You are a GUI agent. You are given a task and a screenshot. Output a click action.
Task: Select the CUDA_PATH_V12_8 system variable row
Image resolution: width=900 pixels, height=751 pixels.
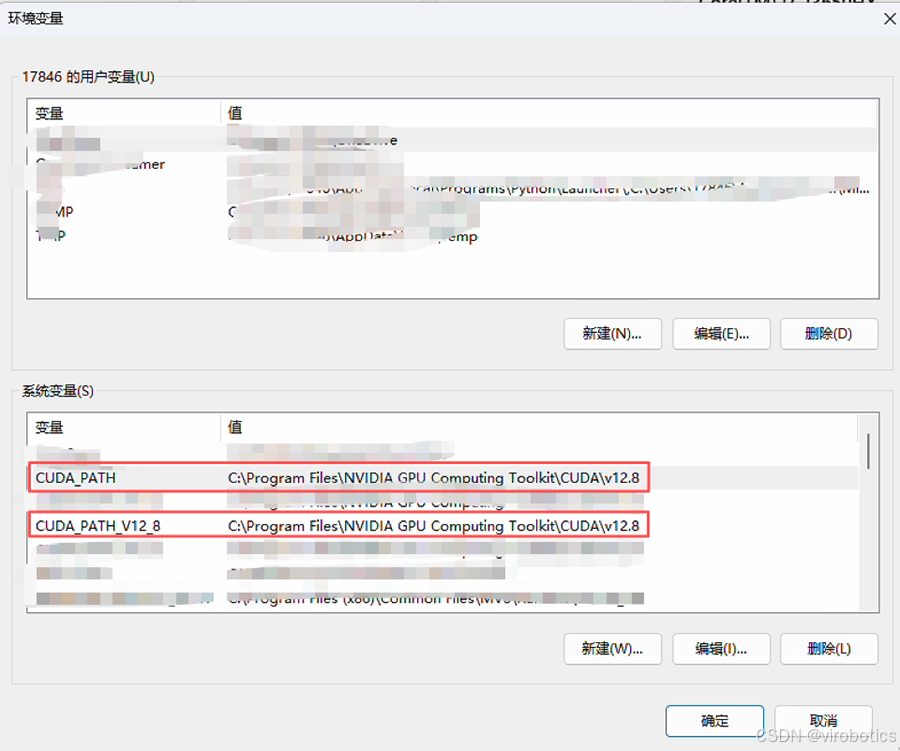[x=443, y=526]
